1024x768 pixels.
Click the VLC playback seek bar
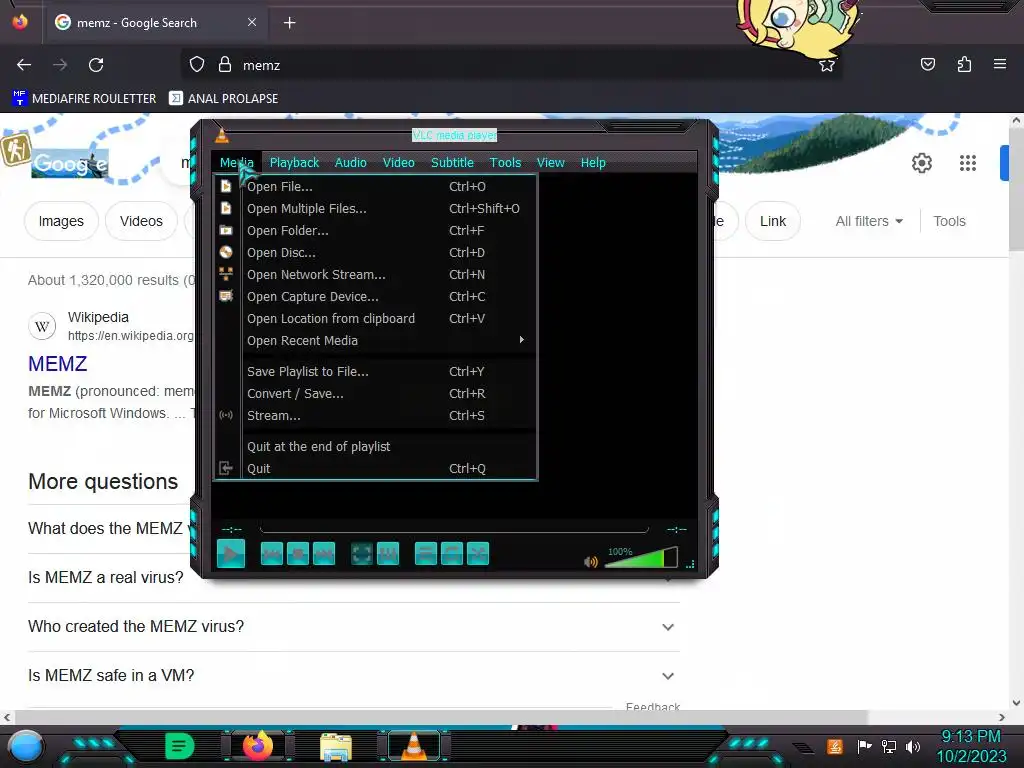point(454,529)
